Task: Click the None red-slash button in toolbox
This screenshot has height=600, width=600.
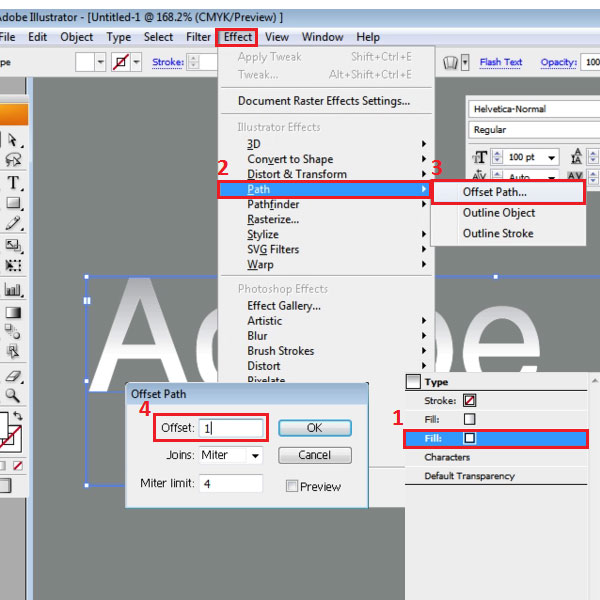Action: pos(18,466)
